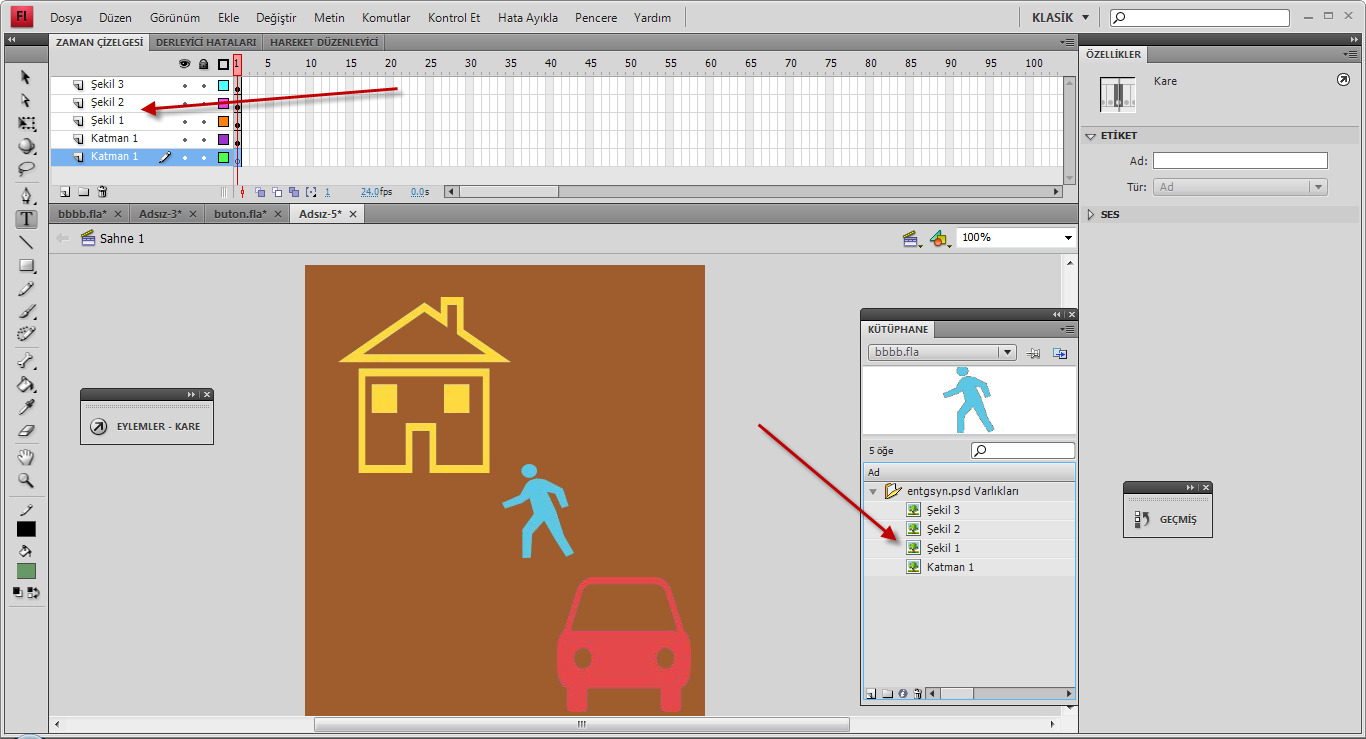Pin the current library

click(x=1034, y=353)
